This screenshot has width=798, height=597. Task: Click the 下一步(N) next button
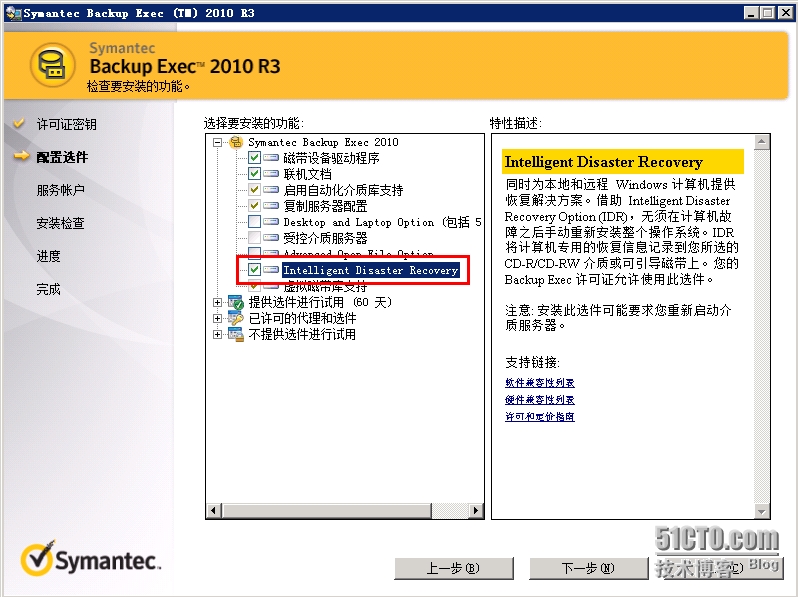pos(588,568)
